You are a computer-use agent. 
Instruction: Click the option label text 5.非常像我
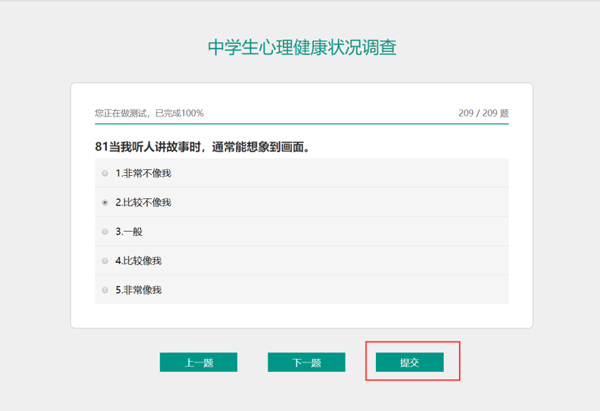(138, 289)
